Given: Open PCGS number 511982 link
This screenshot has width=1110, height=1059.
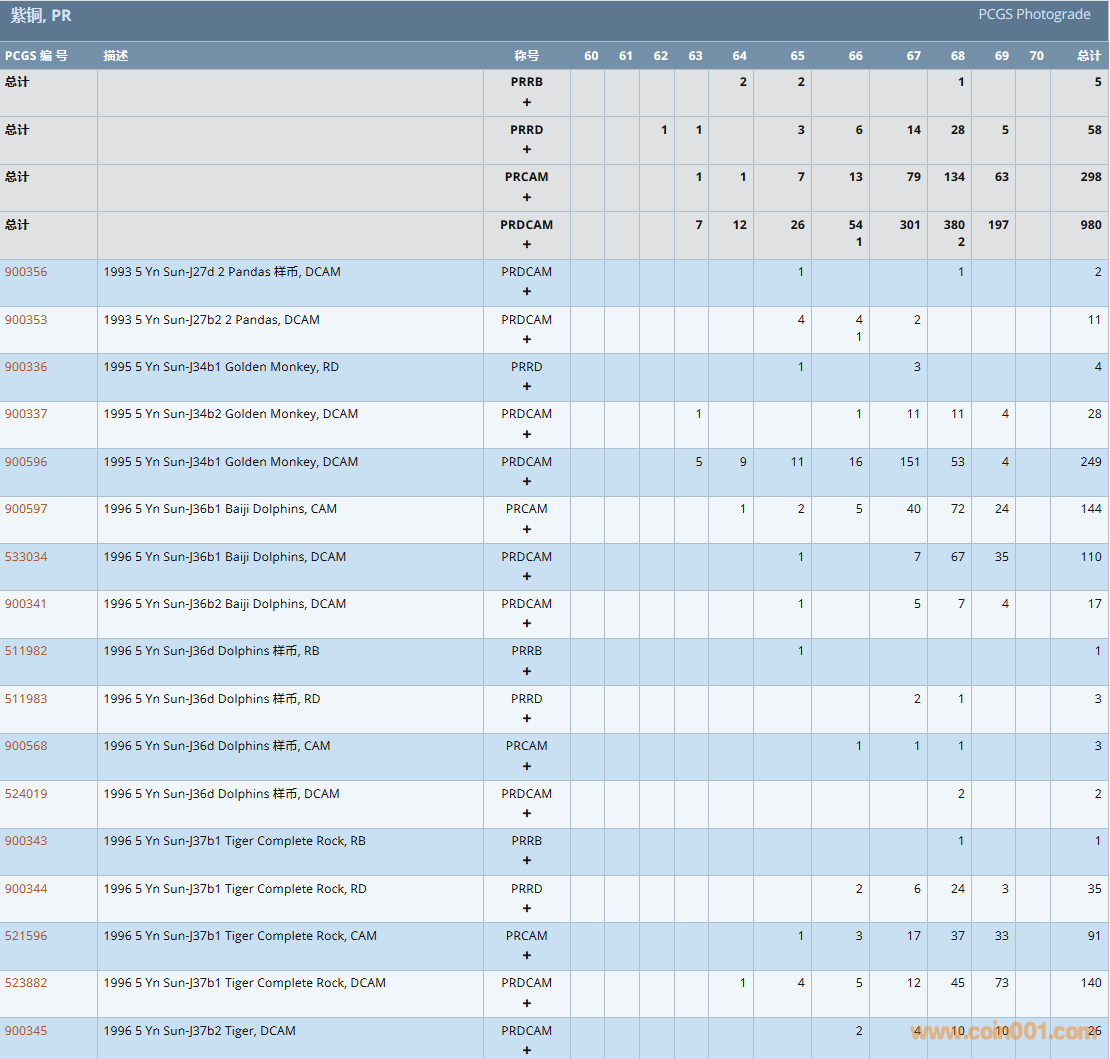Looking at the screenshot, I should (x=26, y=651).
